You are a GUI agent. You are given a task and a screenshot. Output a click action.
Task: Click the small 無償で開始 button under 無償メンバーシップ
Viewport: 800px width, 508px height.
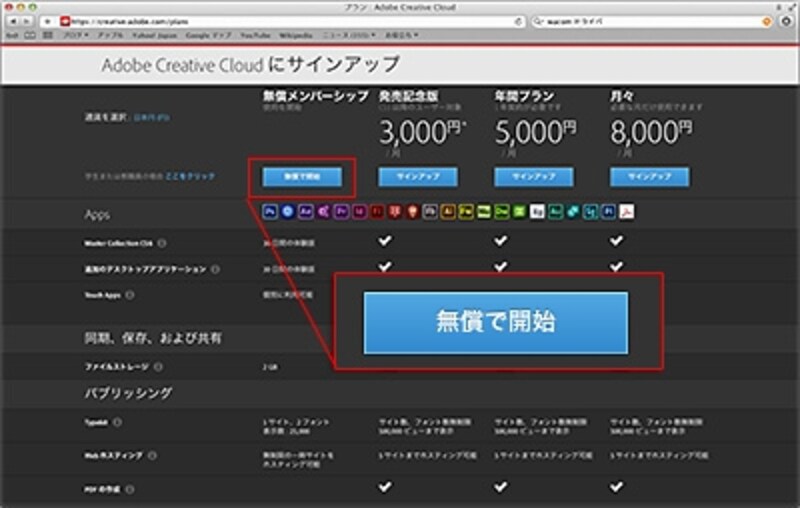click(x=302, y=176)
